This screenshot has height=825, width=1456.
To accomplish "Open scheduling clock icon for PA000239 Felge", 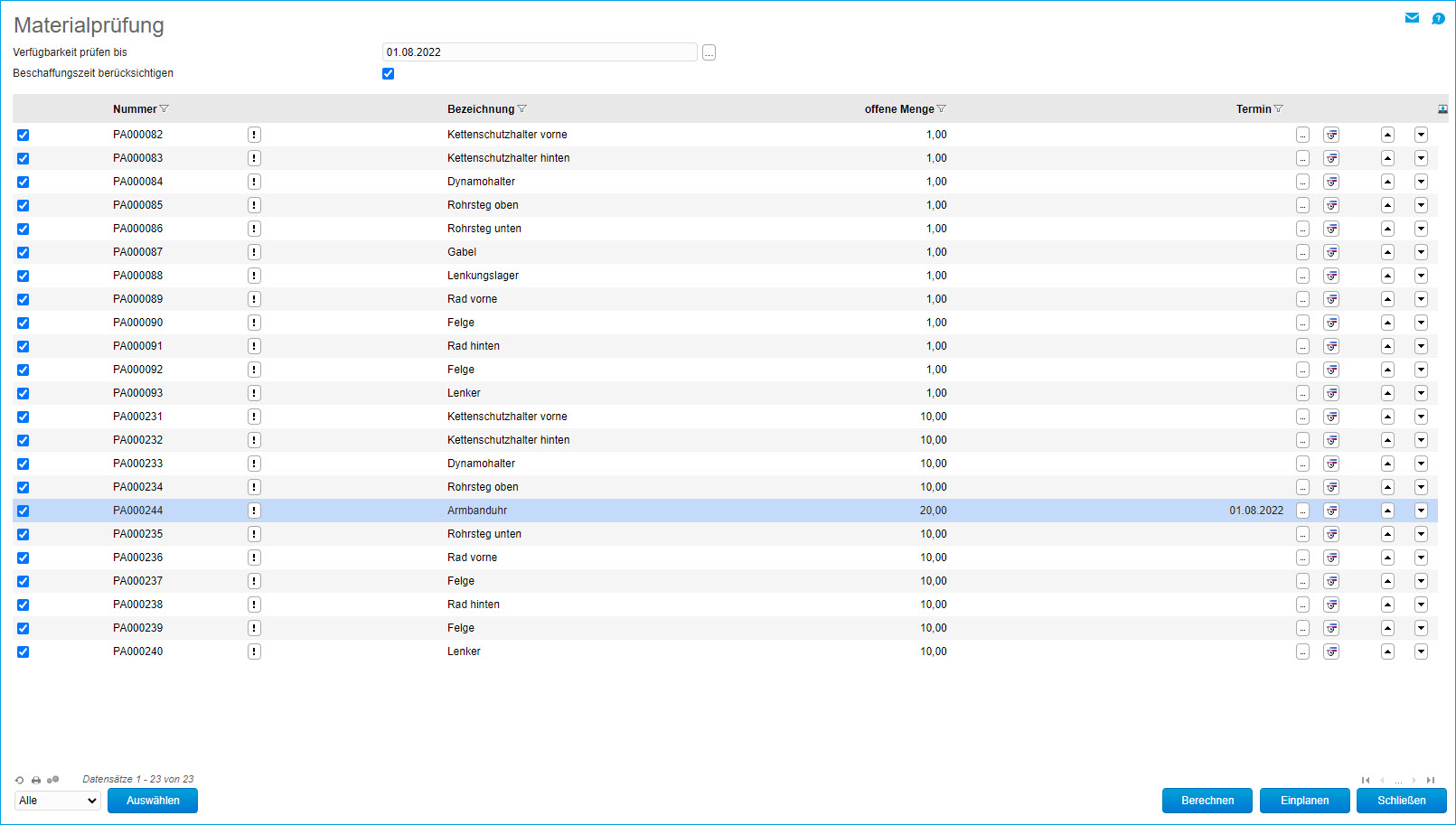I will 1331,628.
